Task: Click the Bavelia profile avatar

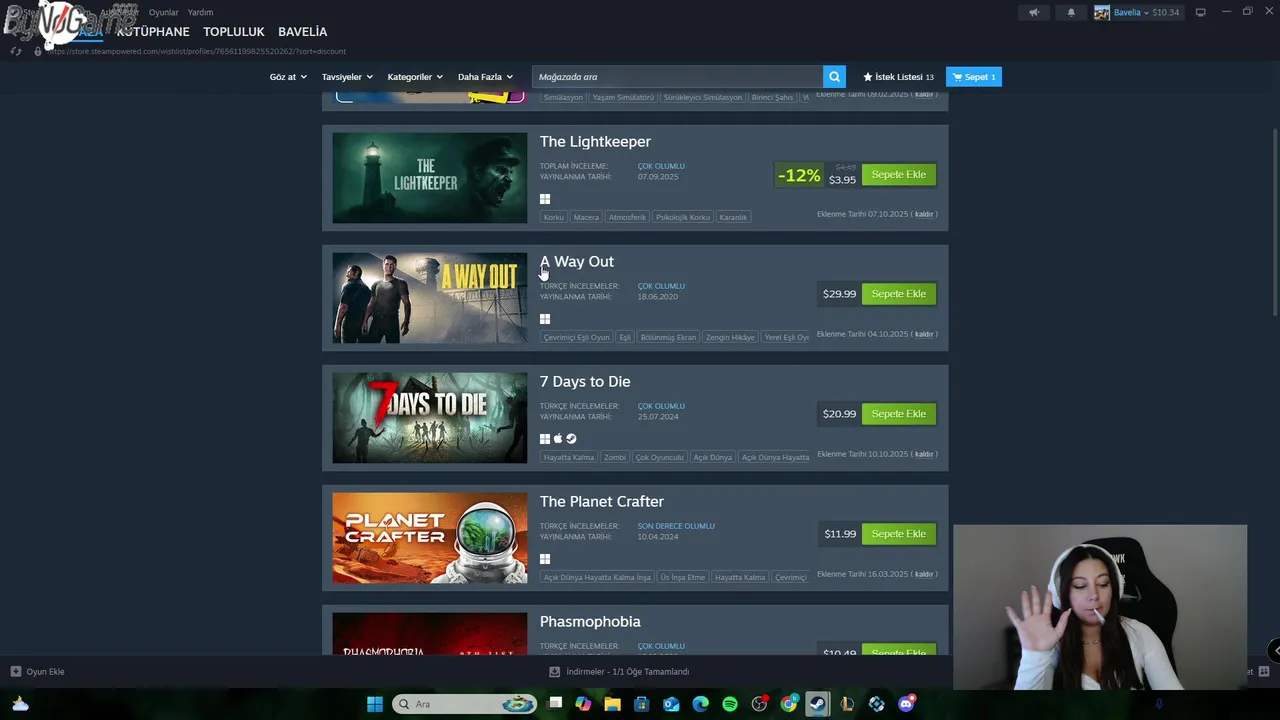Action: click(1102, 13)
